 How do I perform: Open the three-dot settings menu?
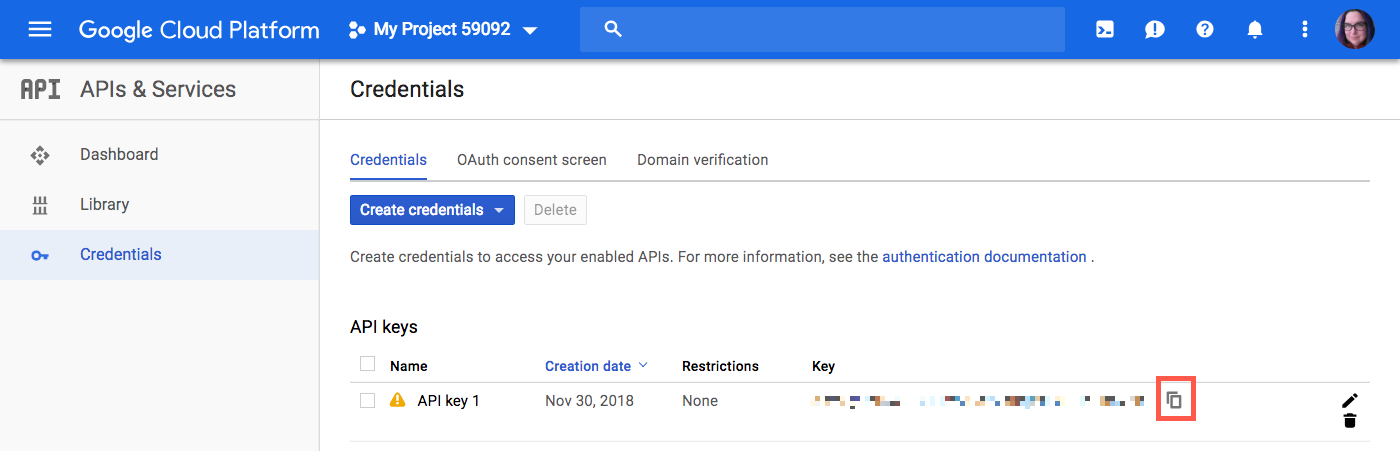coord(1305,29)
